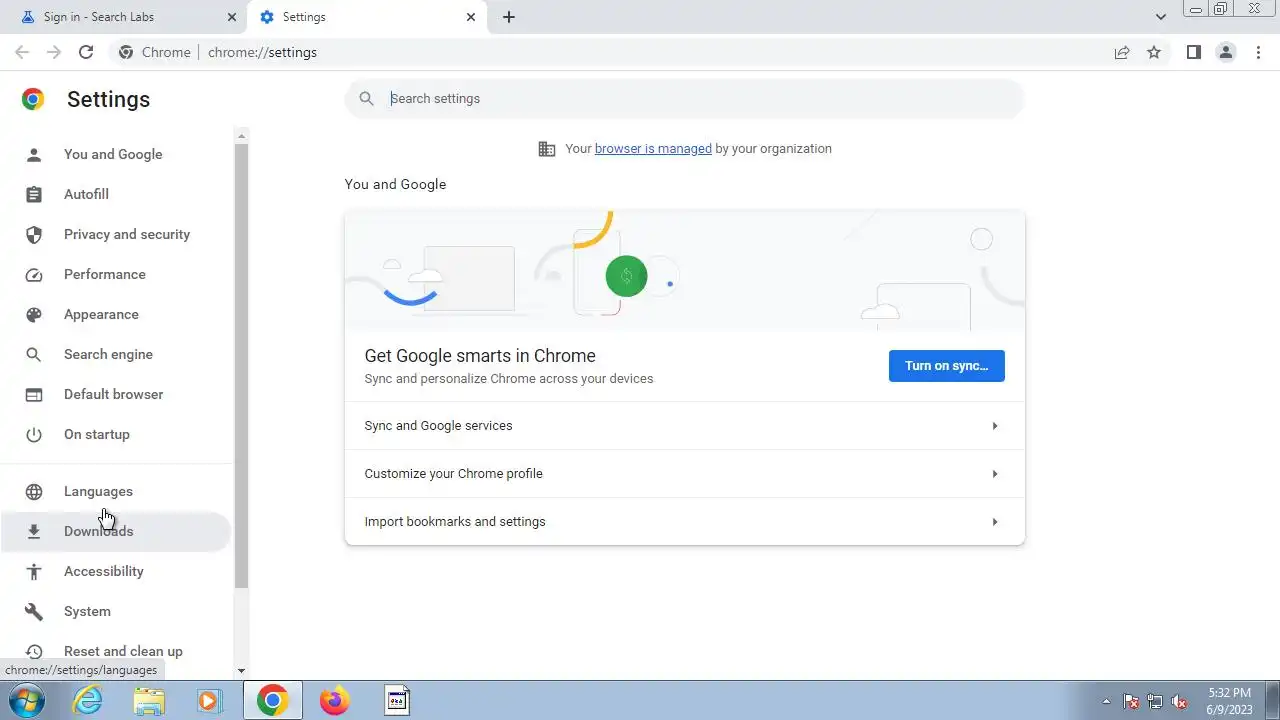This screenshot has width=1280, height=720.
Task: Close the Sign in - Search Labs tab
Action: click(232, 17)
